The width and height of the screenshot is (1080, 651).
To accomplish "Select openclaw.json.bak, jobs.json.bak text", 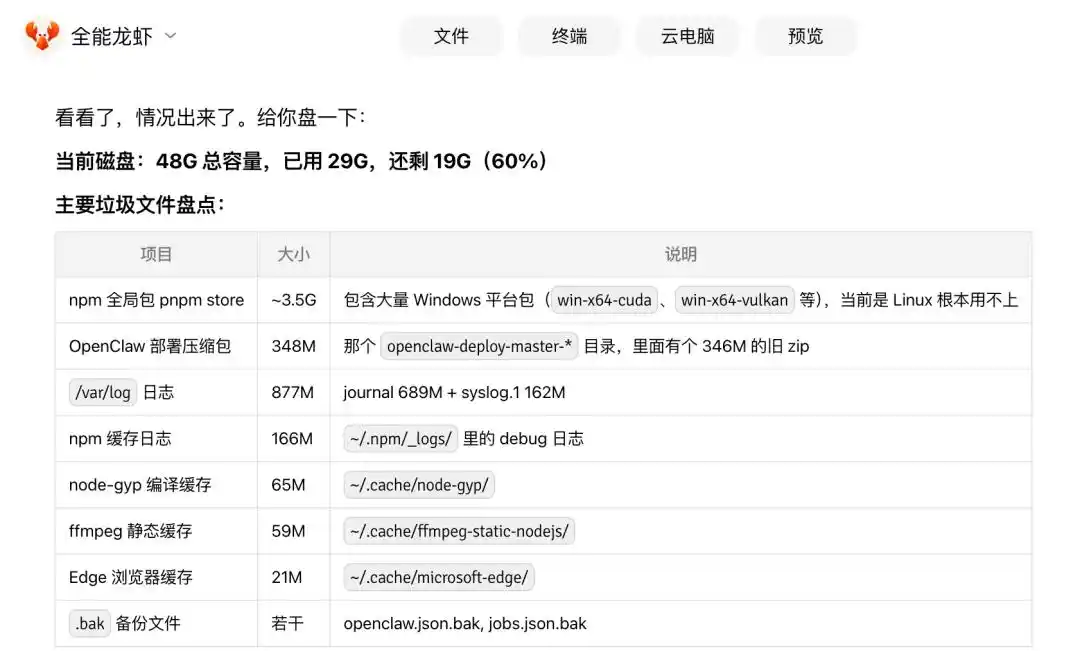I will (465, 623).
